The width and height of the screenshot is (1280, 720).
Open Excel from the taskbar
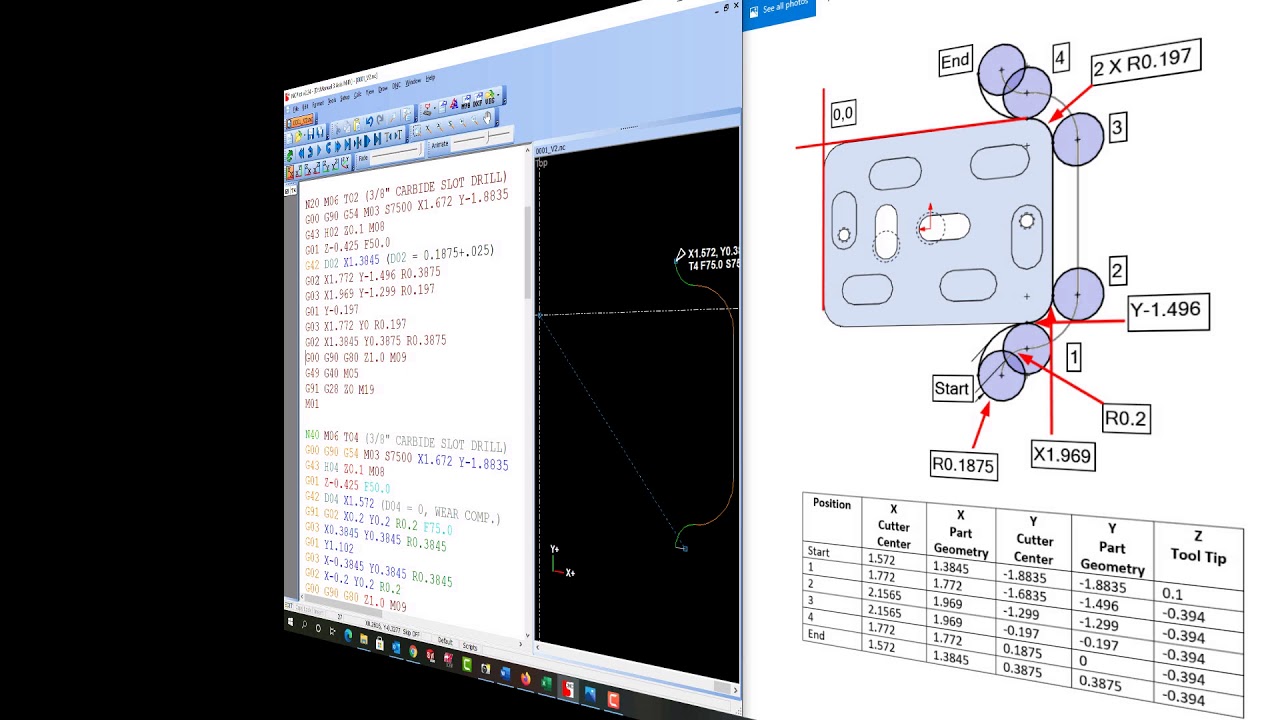[546, 684]
